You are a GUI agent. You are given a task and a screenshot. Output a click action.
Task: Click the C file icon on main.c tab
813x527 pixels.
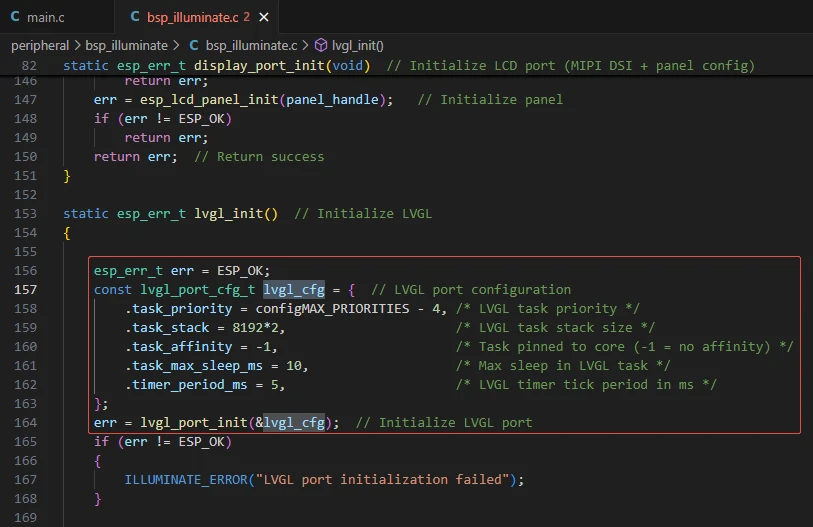[15, 15]
